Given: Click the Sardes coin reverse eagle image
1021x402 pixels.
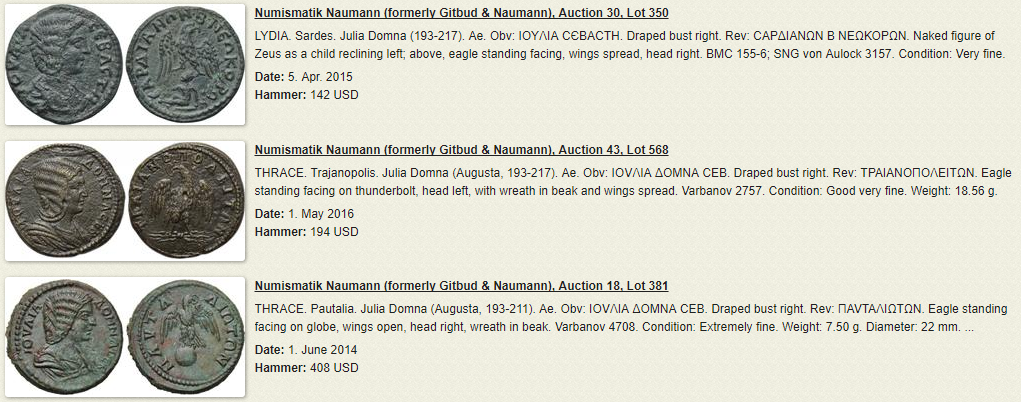Looking at the screenshot, I should [x=184, y=65].
